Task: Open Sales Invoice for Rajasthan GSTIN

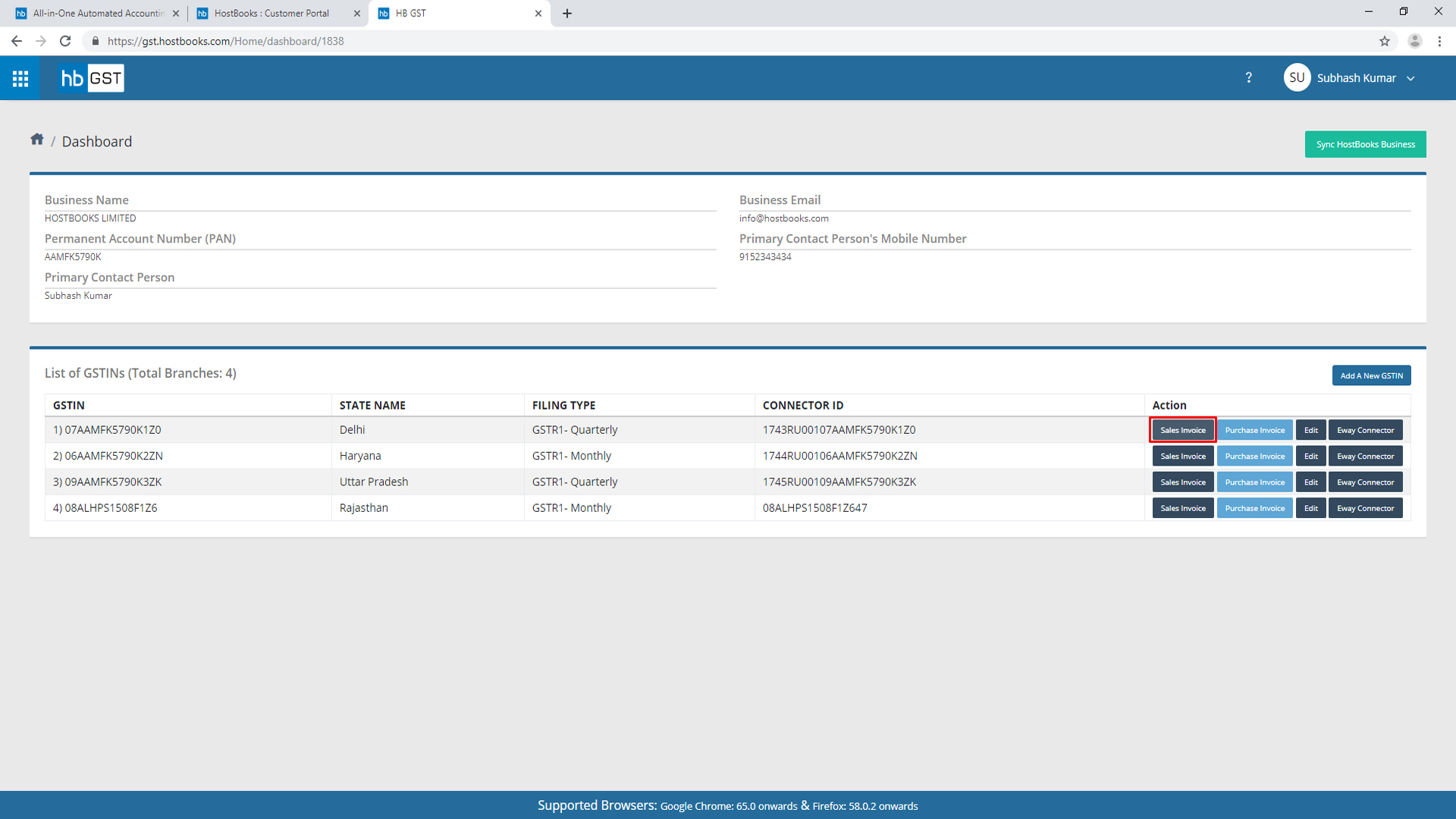Action: [x=1182, y=508]
